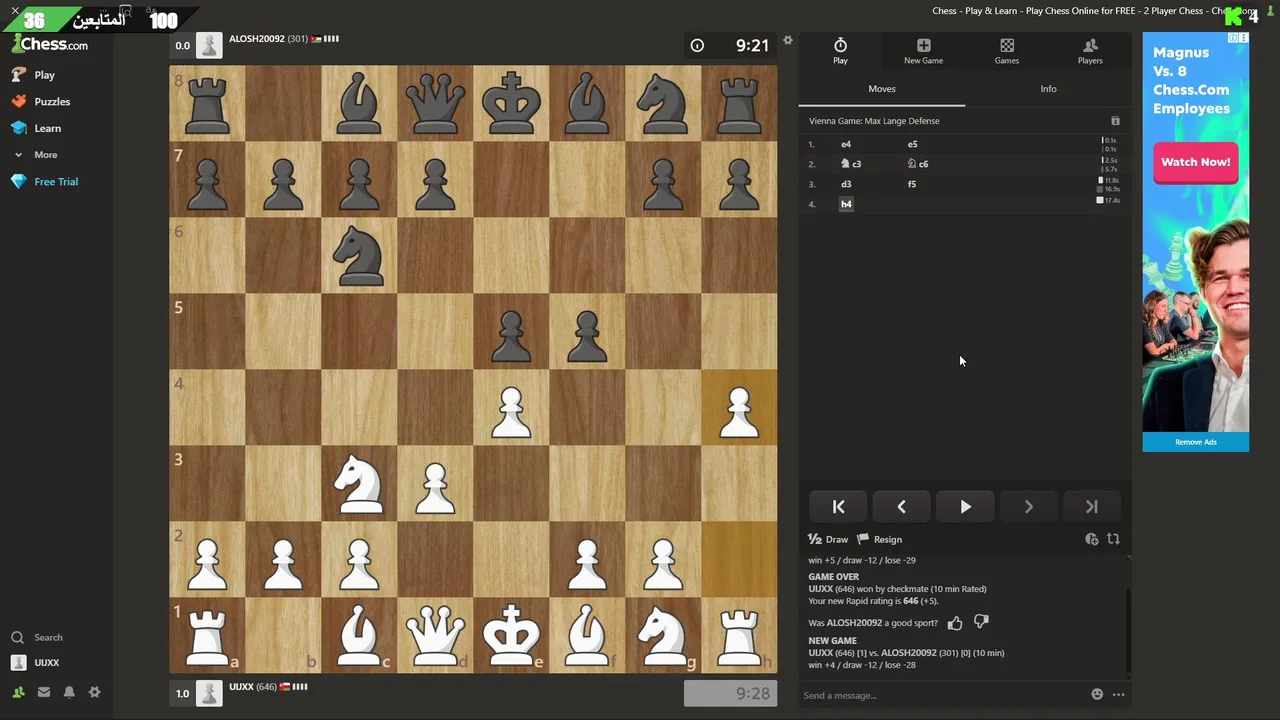Click the opponent's clock showing 9:21
Screen dimensions: 1280x720
pyautogui.click(x=730, y=45)
